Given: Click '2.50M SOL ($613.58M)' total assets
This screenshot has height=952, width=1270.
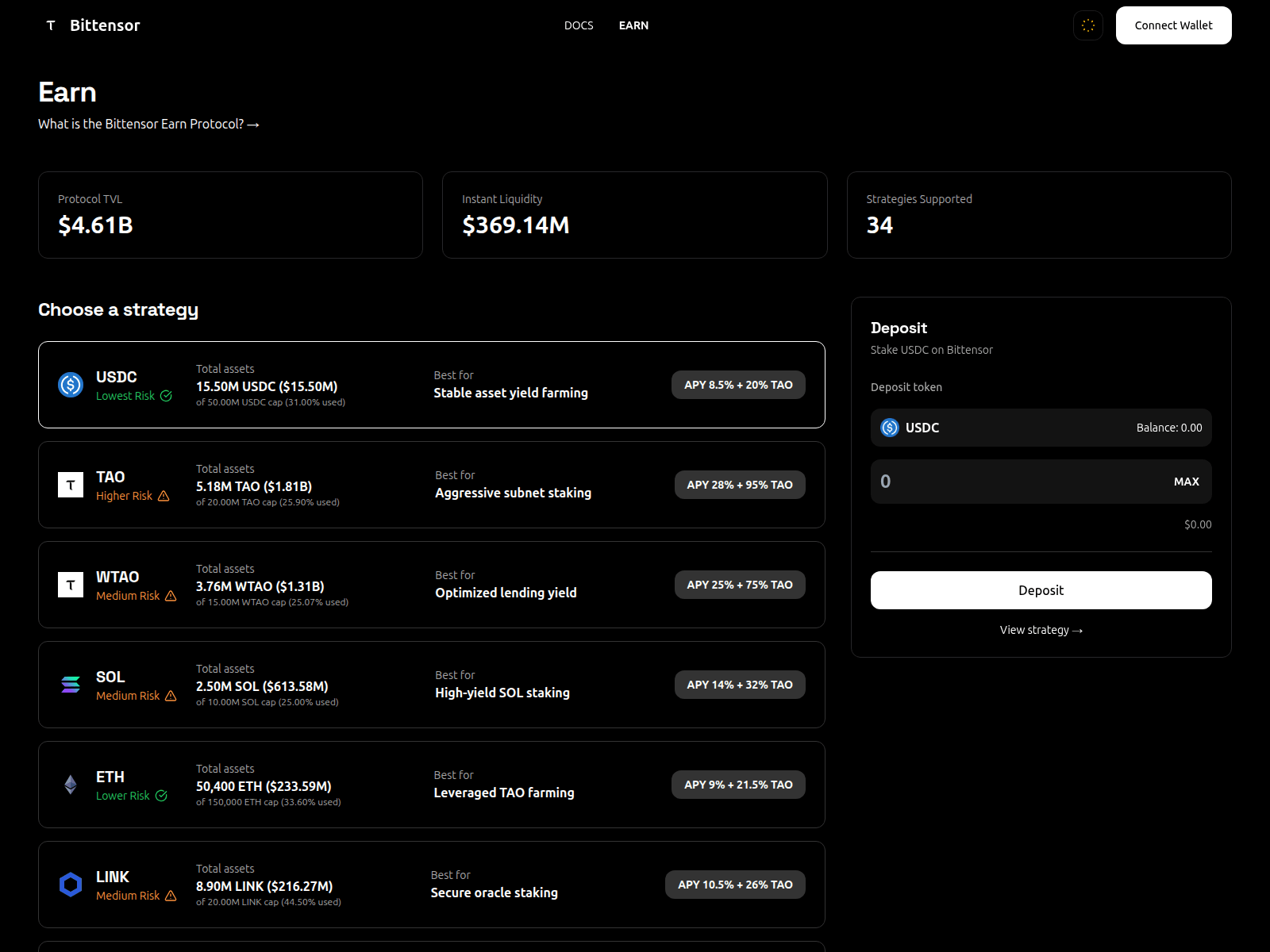Looking at the screenshot, I should 262,686.
